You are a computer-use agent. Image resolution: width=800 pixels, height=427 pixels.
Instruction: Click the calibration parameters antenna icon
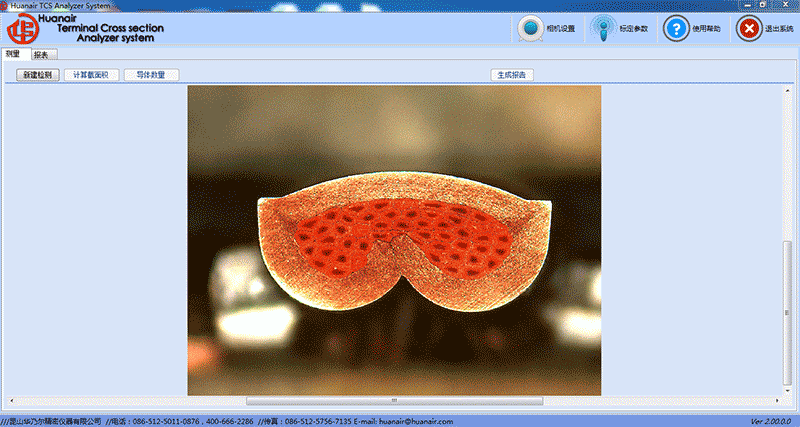(603, 29)
